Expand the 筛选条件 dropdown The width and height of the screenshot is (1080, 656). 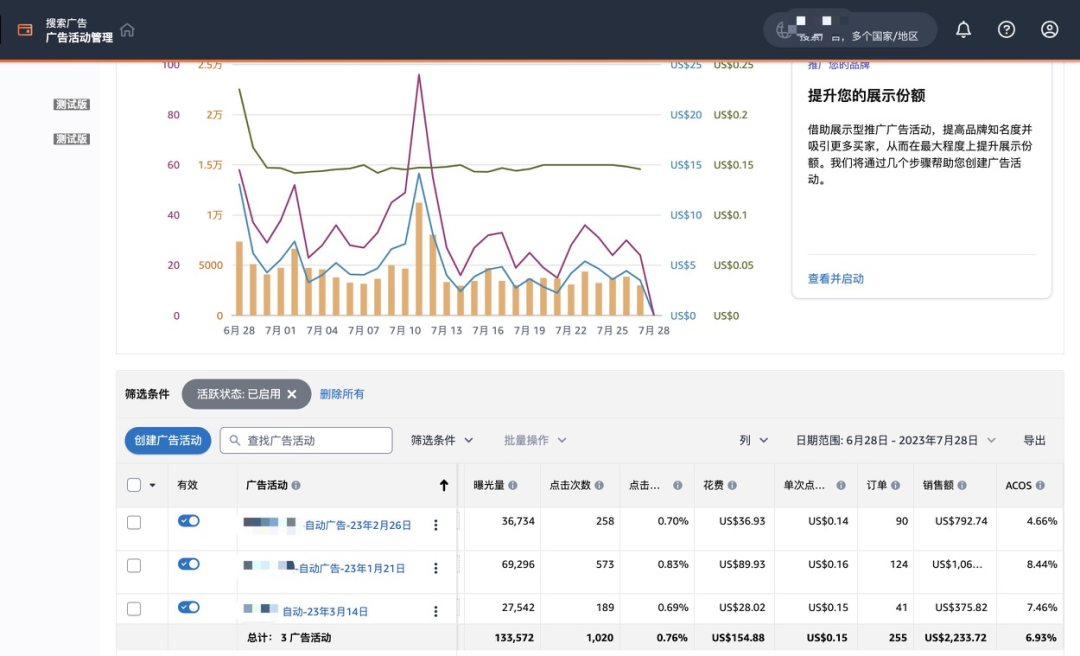pyautogui.click(x=442, y=440)
